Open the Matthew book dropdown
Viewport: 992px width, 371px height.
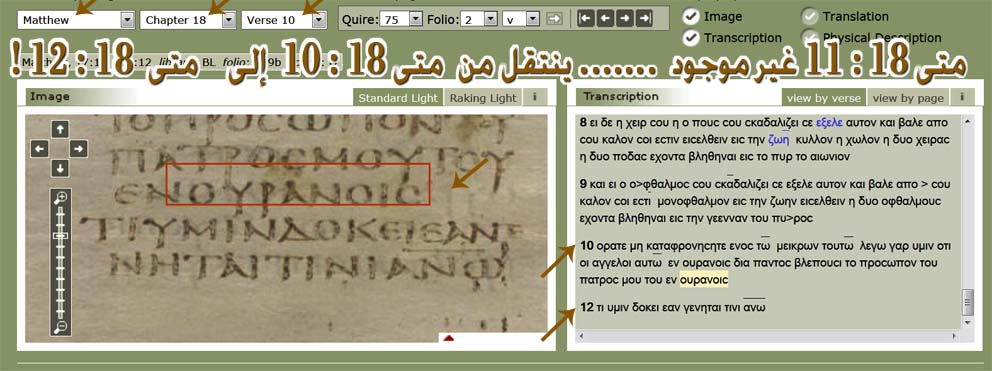(x=77, y=20)
